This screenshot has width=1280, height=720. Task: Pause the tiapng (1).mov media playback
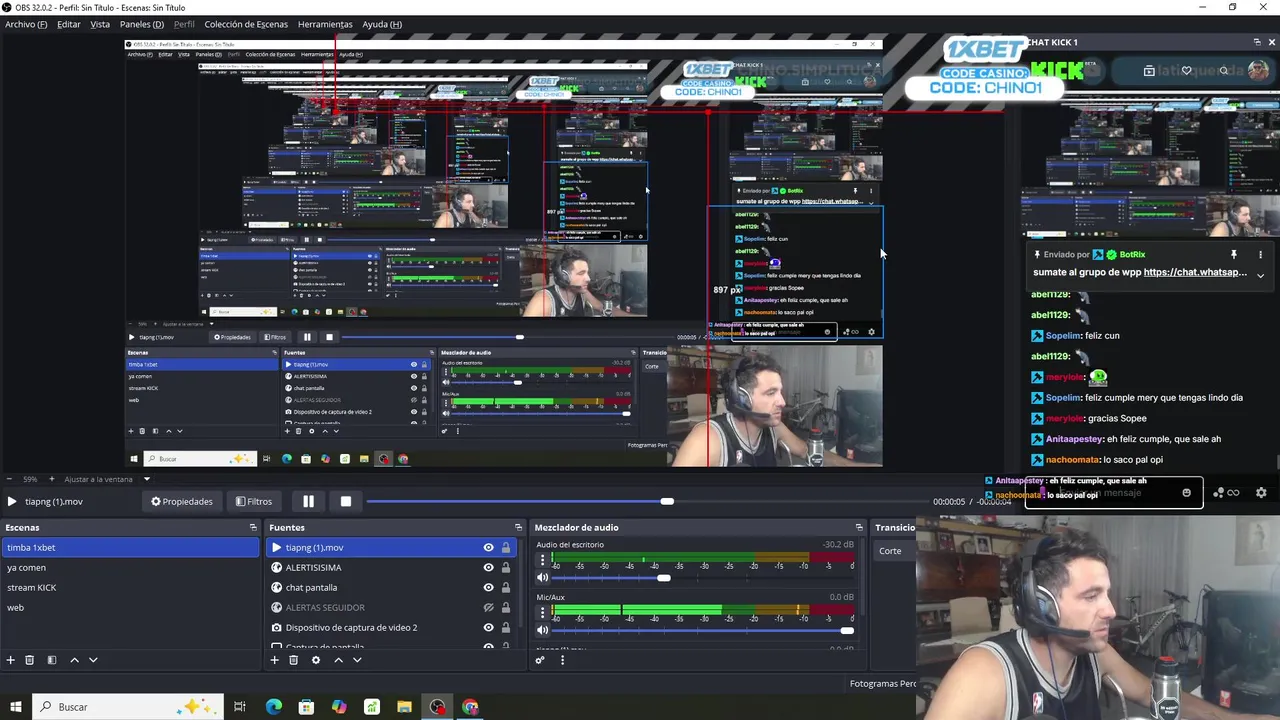tap(308, 501)
